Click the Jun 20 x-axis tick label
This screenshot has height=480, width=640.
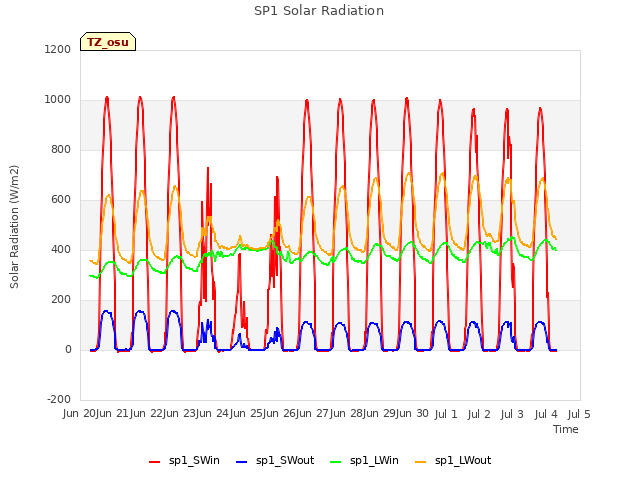click(x=79, y=414)
